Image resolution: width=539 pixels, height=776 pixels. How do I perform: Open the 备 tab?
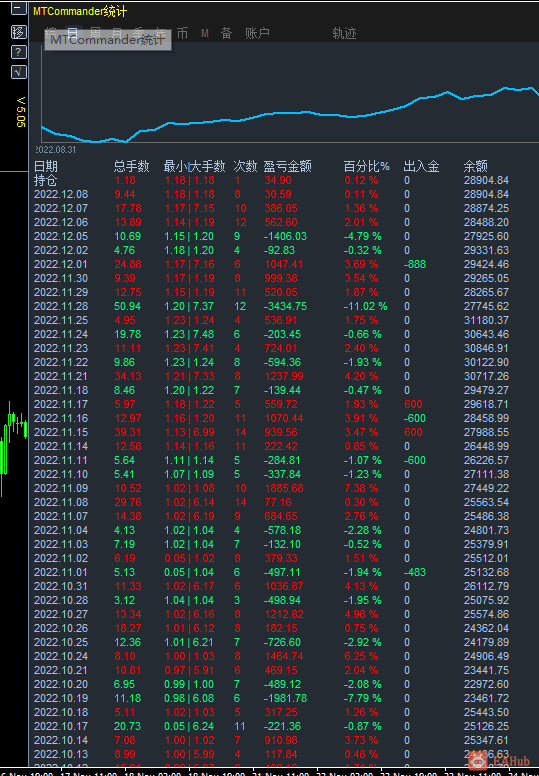coord(226,33)
